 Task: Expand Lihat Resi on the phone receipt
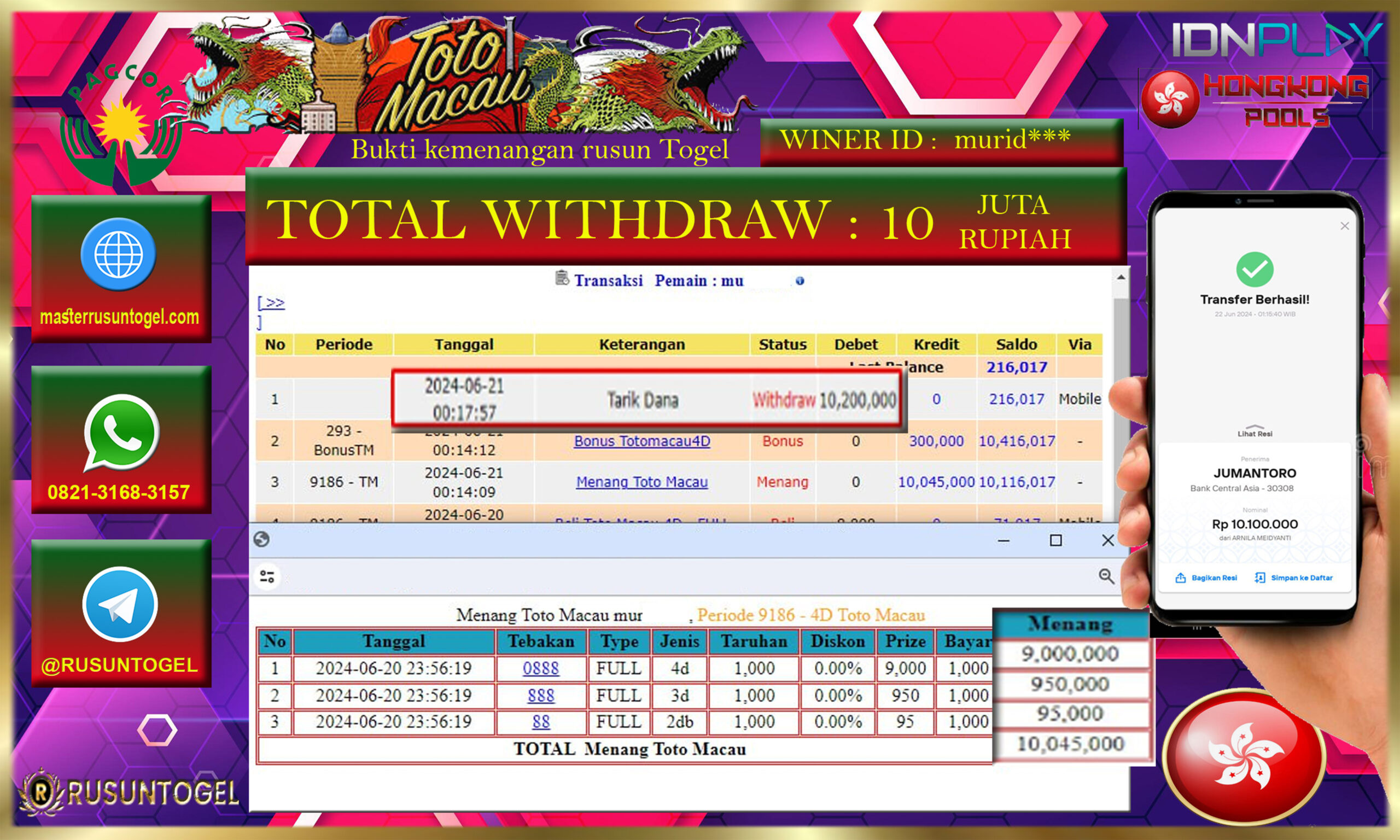point(1255,430)
